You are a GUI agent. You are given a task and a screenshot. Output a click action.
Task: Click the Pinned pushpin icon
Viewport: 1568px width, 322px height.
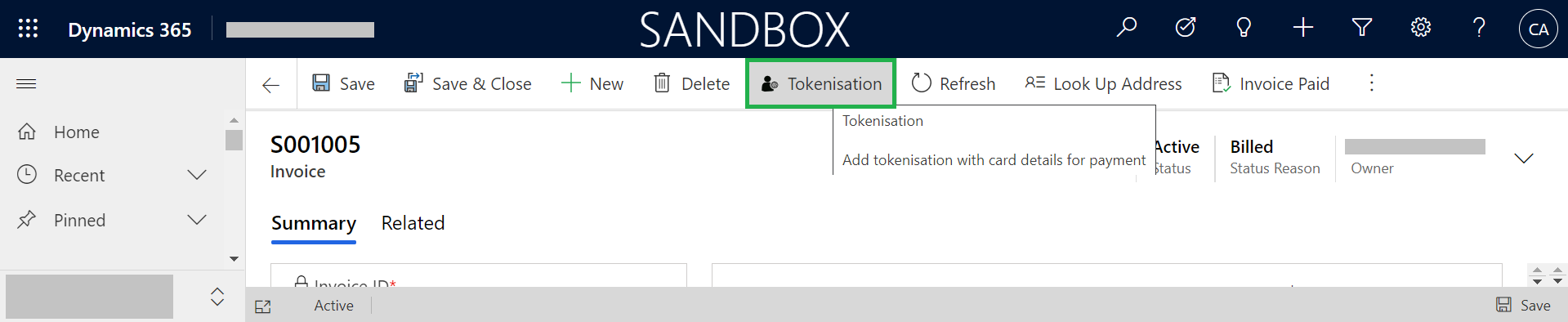point(27,219)
